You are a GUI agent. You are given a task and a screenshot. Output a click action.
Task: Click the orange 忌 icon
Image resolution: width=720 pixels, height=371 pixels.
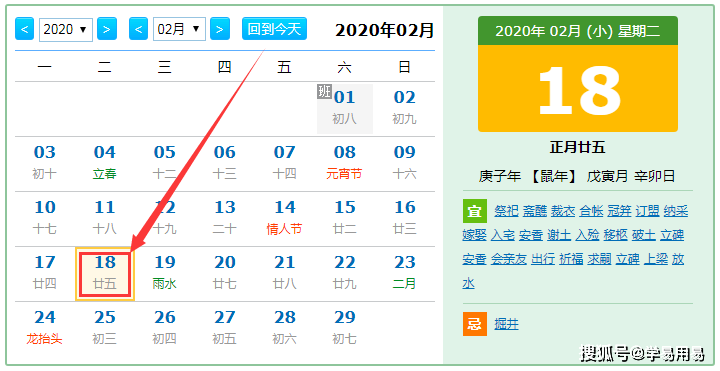pyautogui.click(x=474, y=324)
